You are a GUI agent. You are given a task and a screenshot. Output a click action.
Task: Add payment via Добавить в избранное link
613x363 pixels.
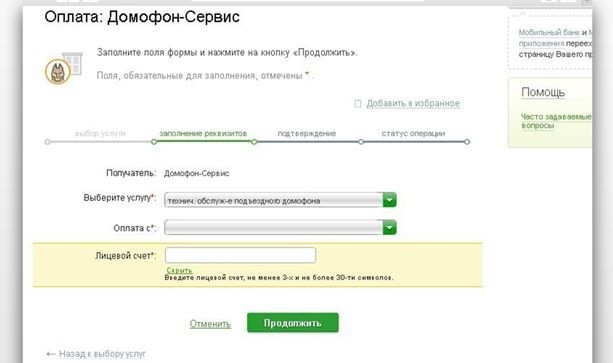click(x=413, y=104)
